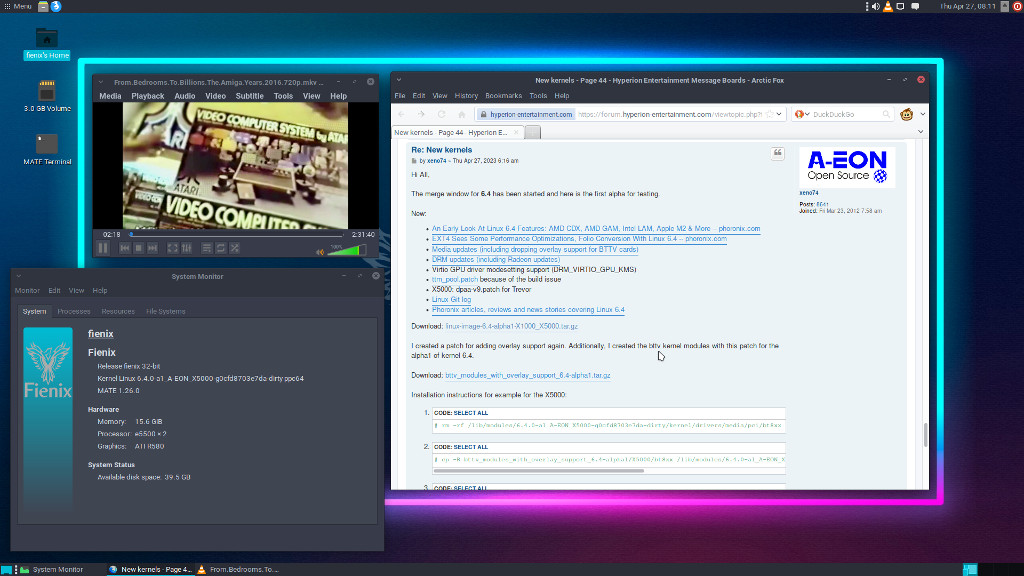
Task: Show the VLC playlist
Action: coord(206,248)
